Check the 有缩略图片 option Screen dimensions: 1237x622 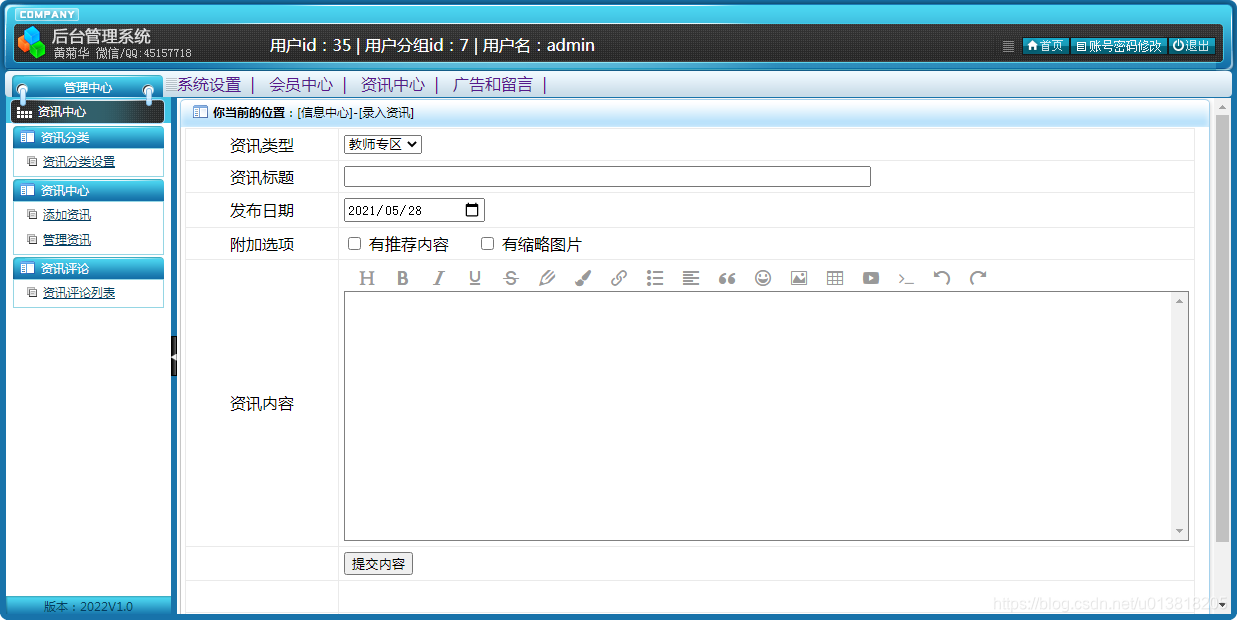point(487,243)
